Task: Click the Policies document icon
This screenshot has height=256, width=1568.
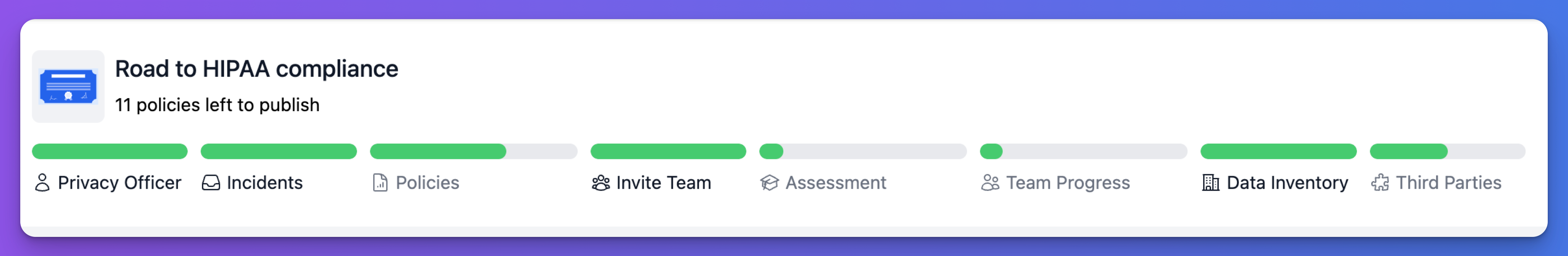Action: click(380, 182)
